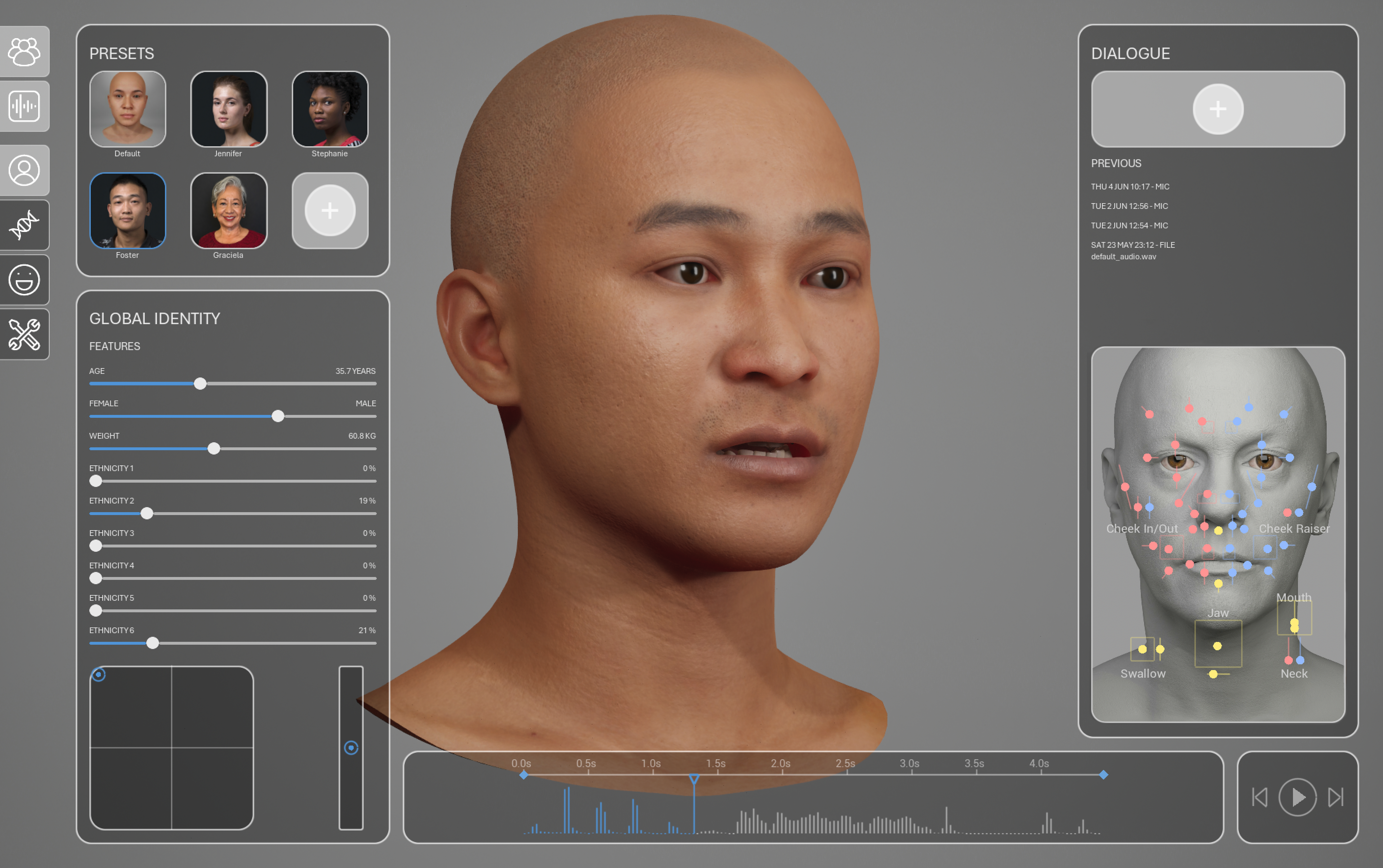Select the Foster preset thumbnail
Viewport: 1383px width, 868px height.
[x=127, y=211]
